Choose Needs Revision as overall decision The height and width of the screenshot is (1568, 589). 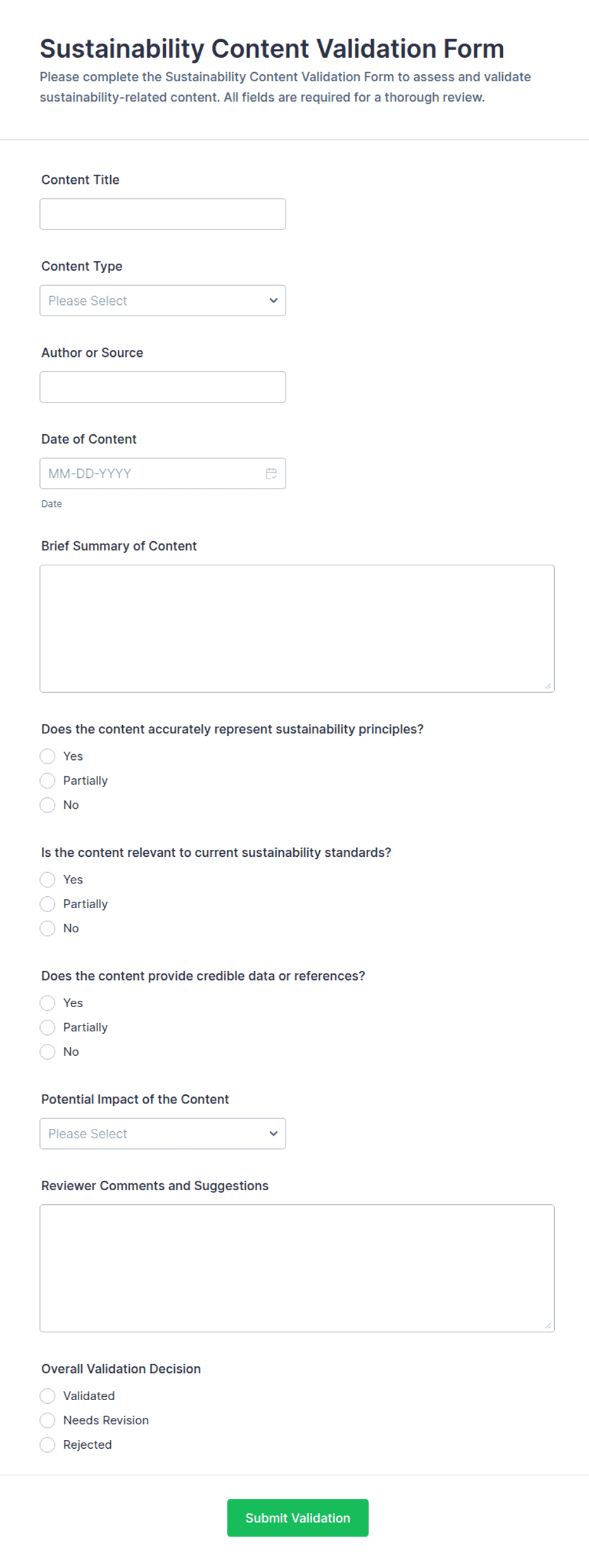pyautogui.click(x=47, y=1420)
